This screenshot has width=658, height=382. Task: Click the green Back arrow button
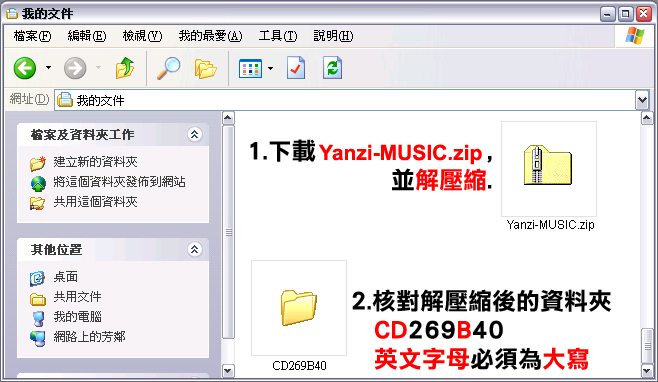(x=25, y=68)
